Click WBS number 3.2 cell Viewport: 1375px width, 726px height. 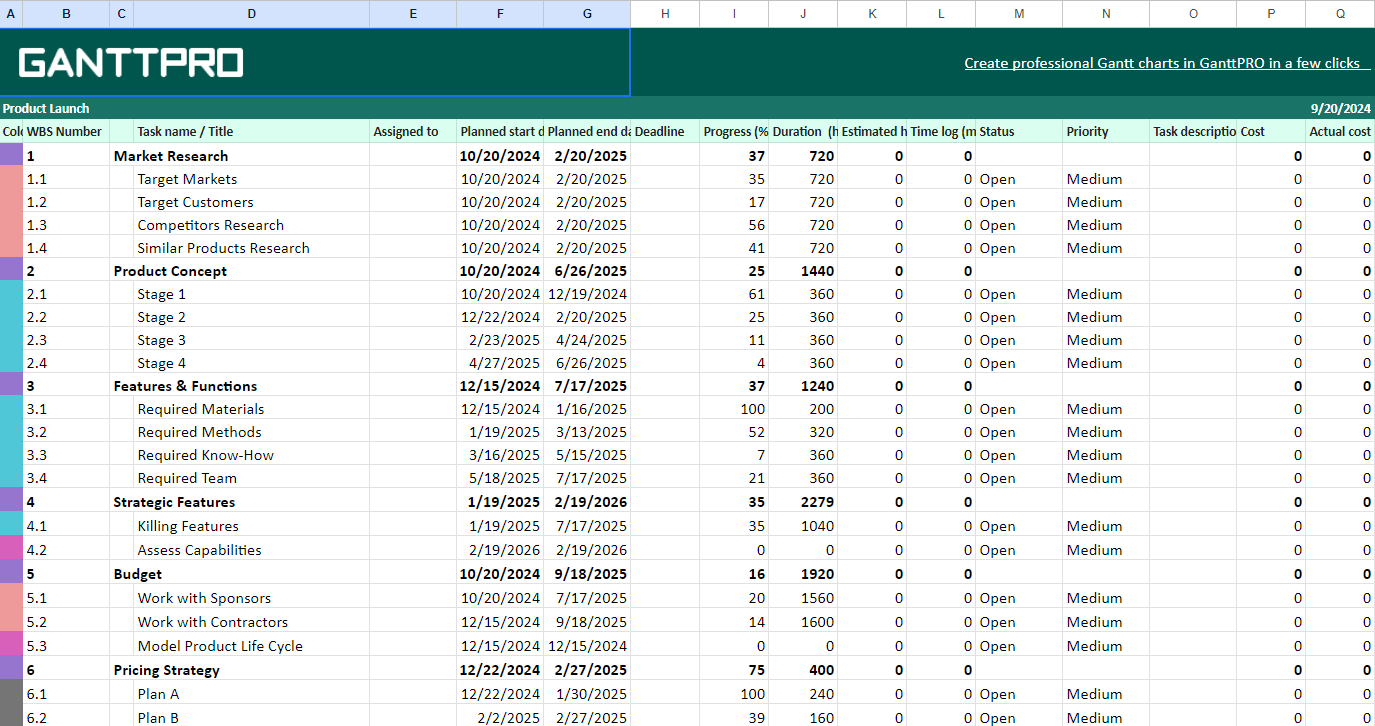point(66,432)
